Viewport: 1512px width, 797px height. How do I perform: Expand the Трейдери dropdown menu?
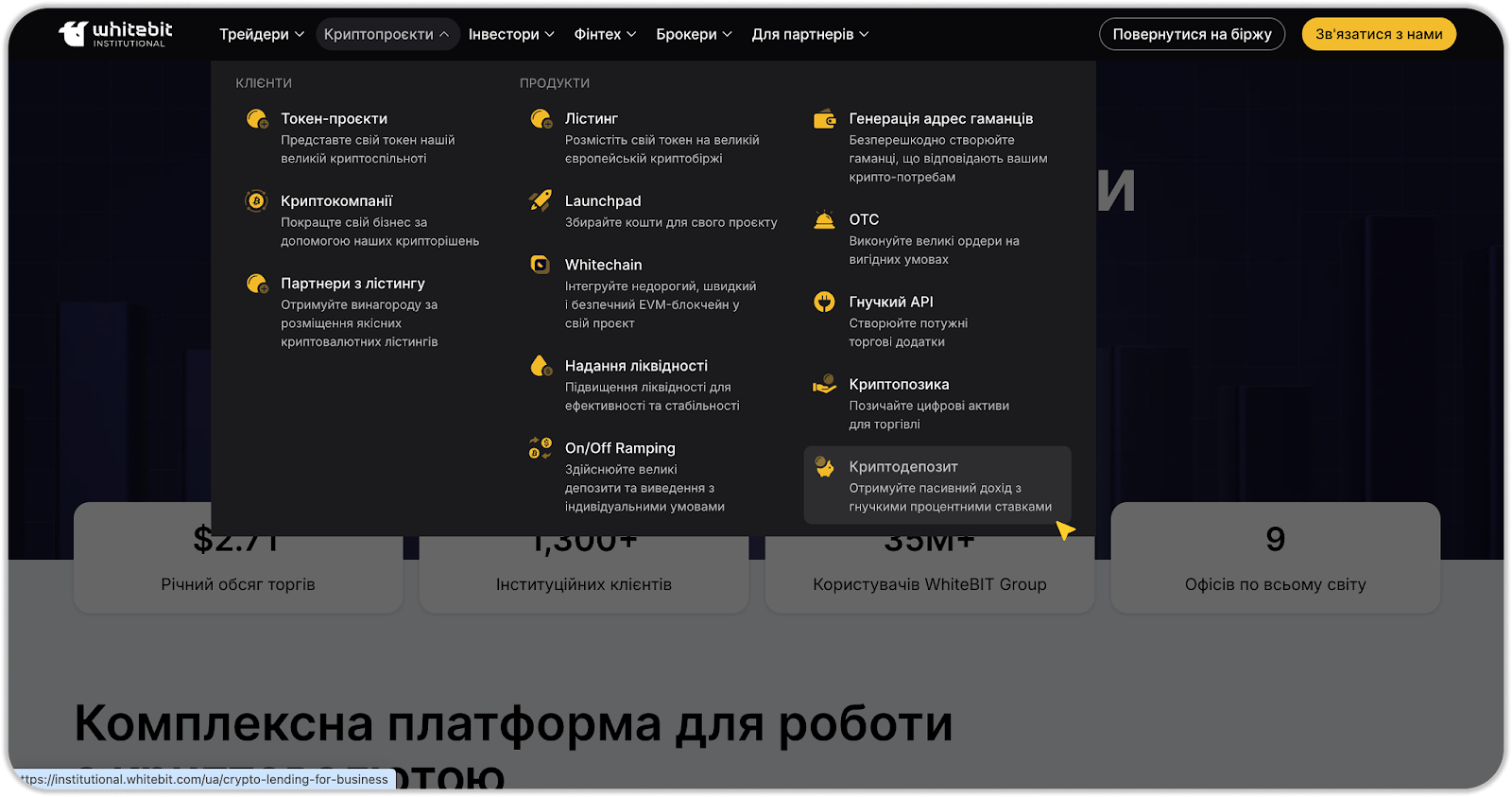pos(262,34)
